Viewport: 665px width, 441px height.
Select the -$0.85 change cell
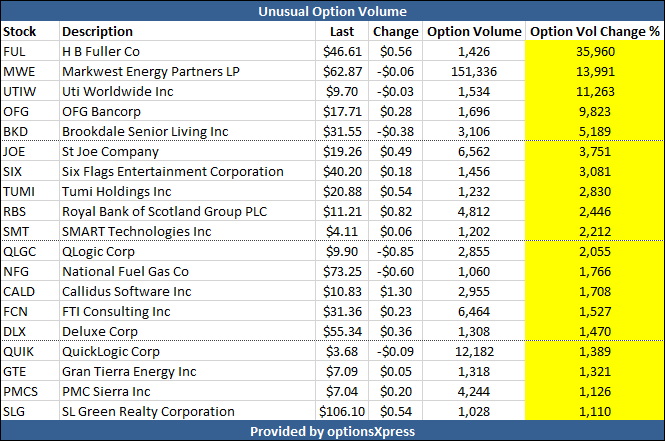(x=395, y=251)
